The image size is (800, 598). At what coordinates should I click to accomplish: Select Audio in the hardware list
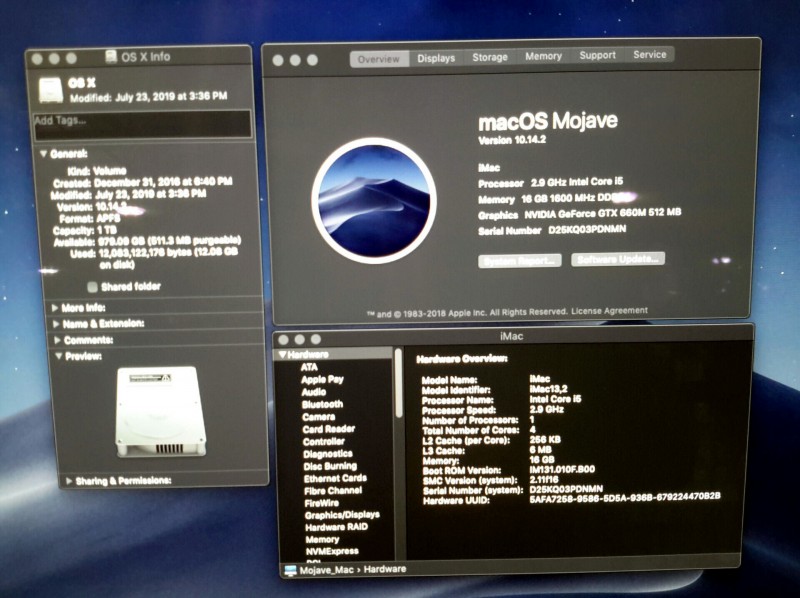313,392
